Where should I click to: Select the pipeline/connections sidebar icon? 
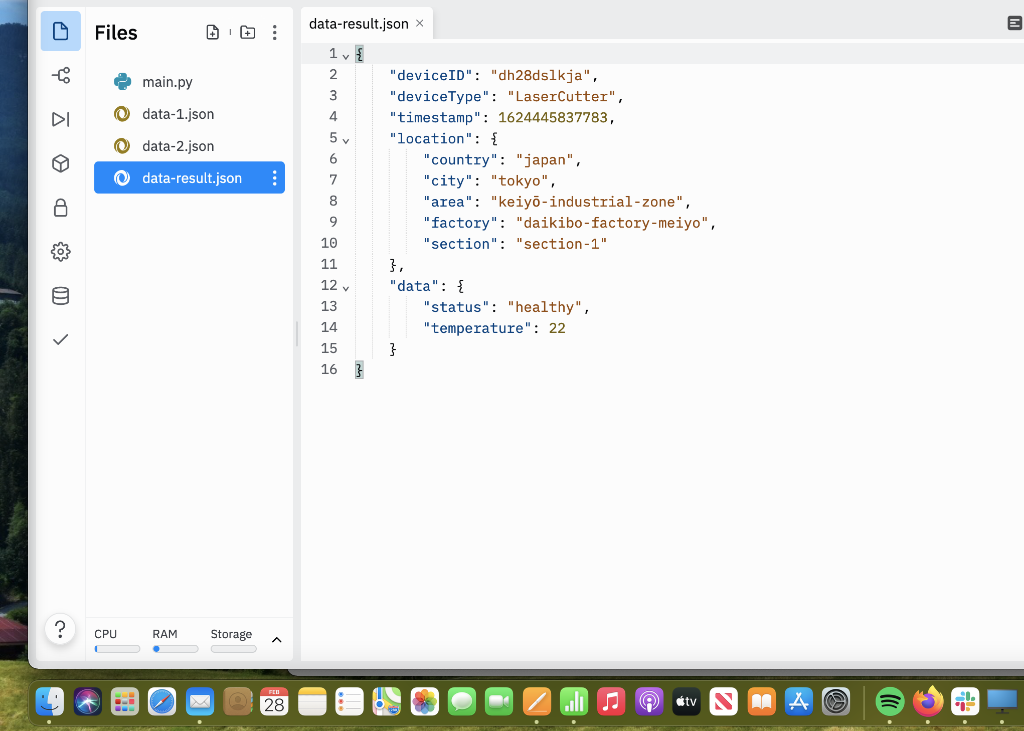pos(60,75)
